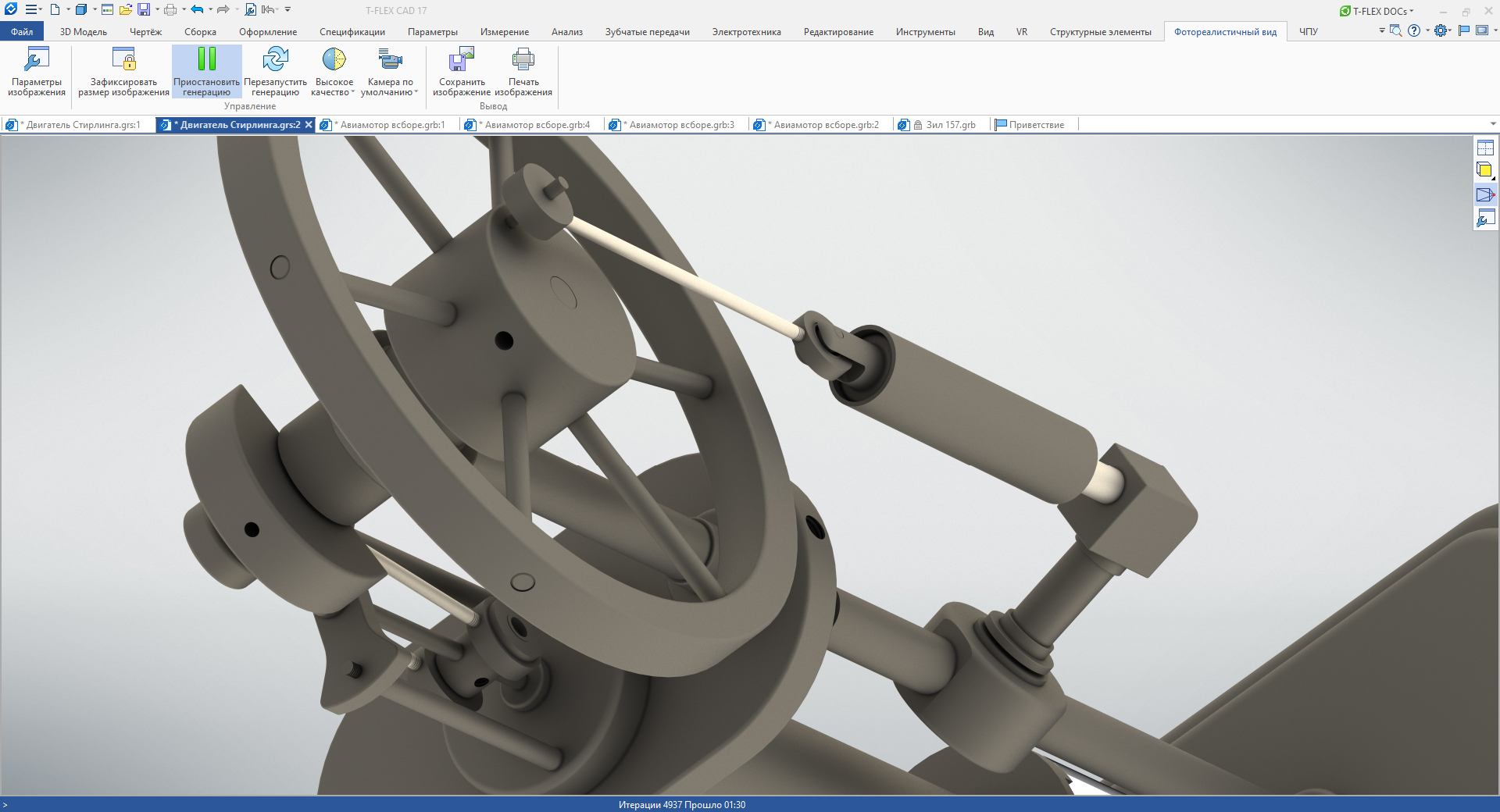Screen dimensions: 1500x812
Task: Open image parameters (Параметры изображения)
Action: click(37, 72)
